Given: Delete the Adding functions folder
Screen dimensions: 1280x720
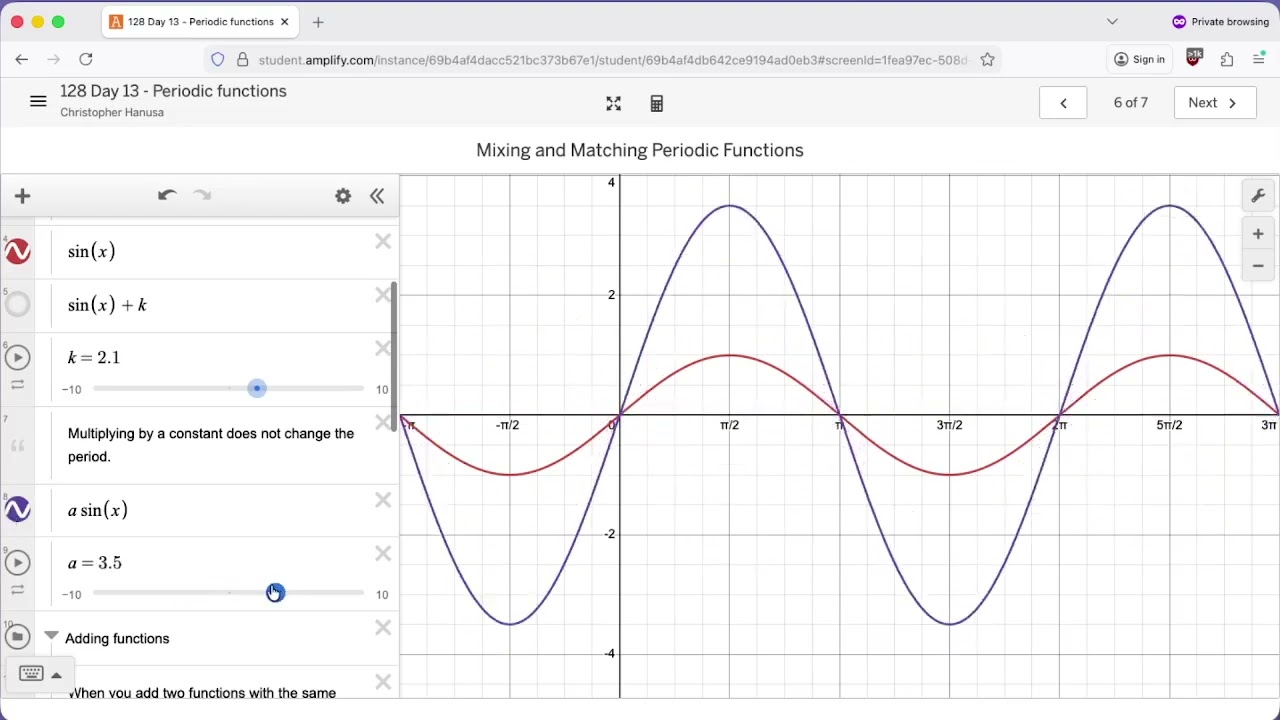Looking at the screenshot, I should tap(383, 628).
